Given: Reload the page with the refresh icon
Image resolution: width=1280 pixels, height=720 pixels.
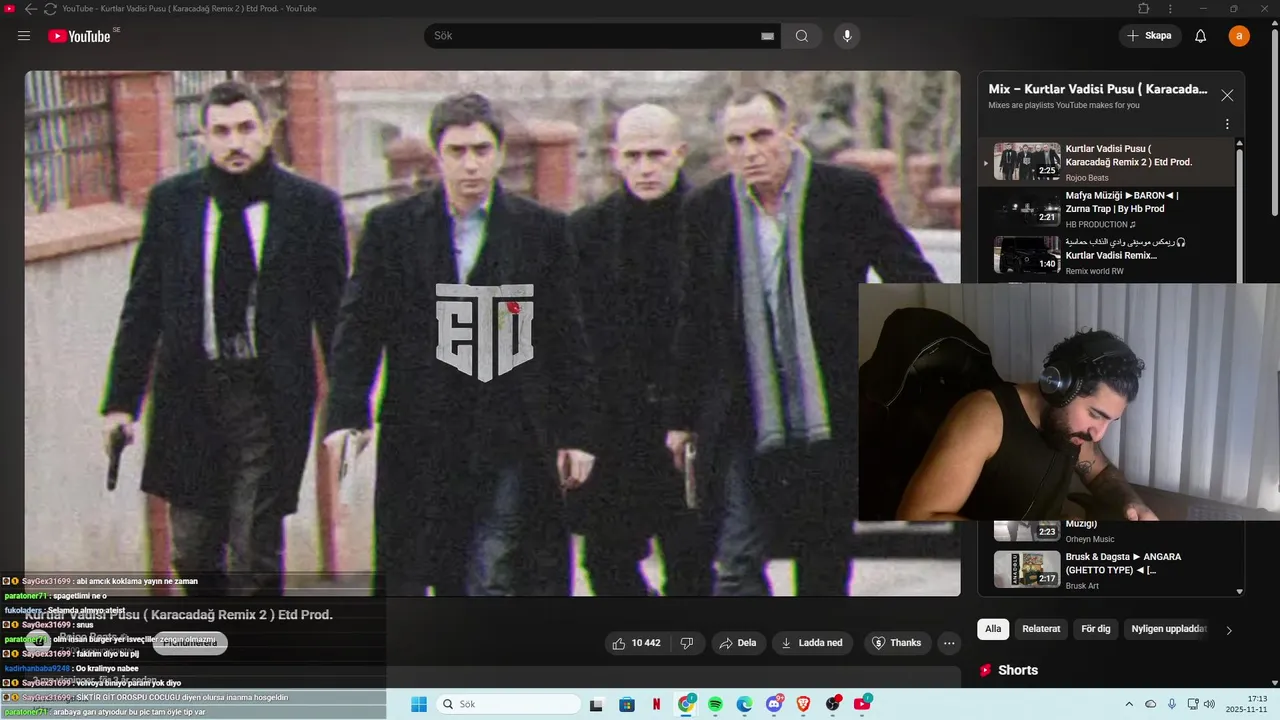Looking at the screenshot, I should pos(50,9).
